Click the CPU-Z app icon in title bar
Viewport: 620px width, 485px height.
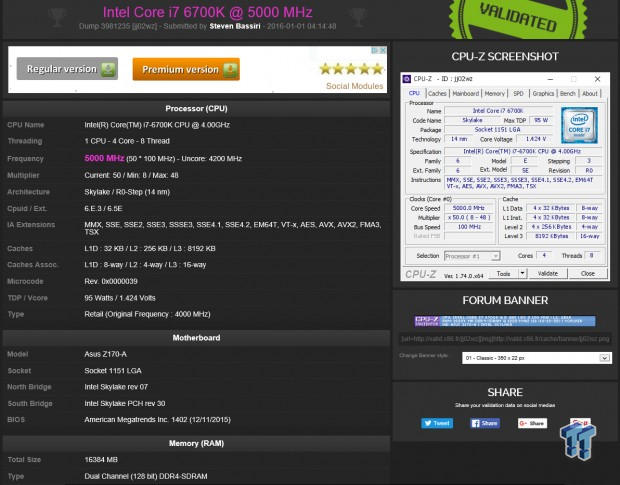pos(406,79)
